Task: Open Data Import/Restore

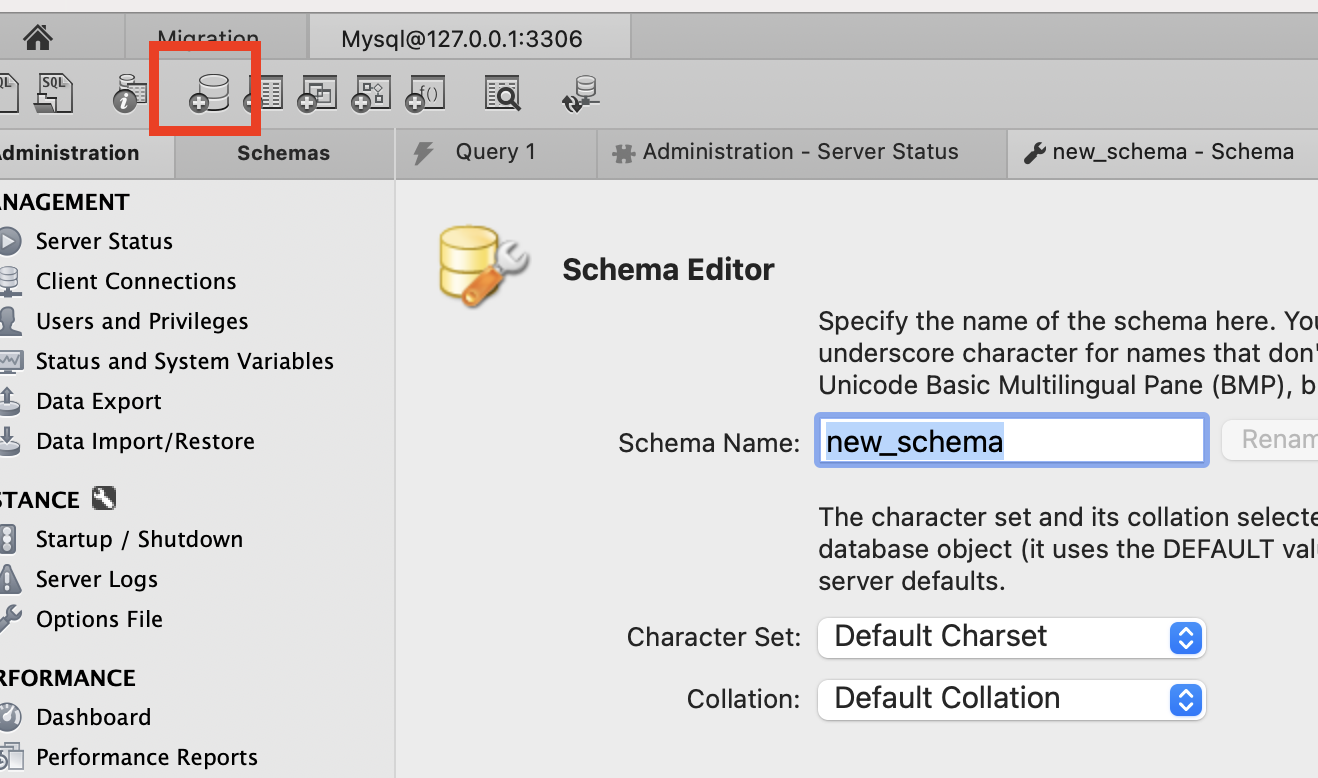Action: [145, 441]
